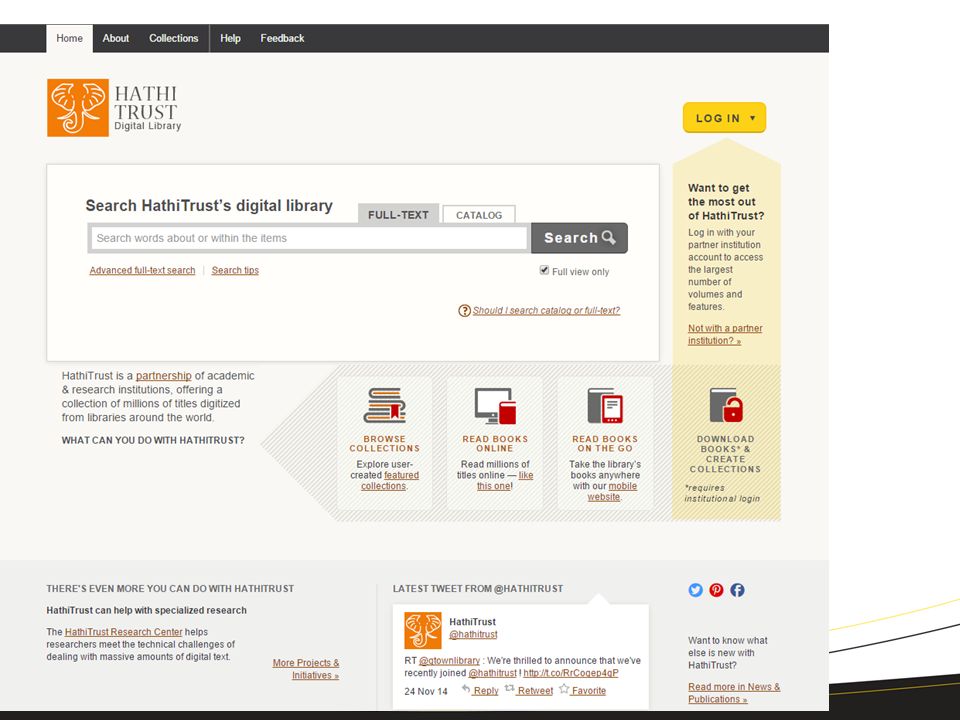The width and height of the screenshot is (960, 720).
Task: Click Download Books & Create Collections heading
Action: tap(726, 454)
